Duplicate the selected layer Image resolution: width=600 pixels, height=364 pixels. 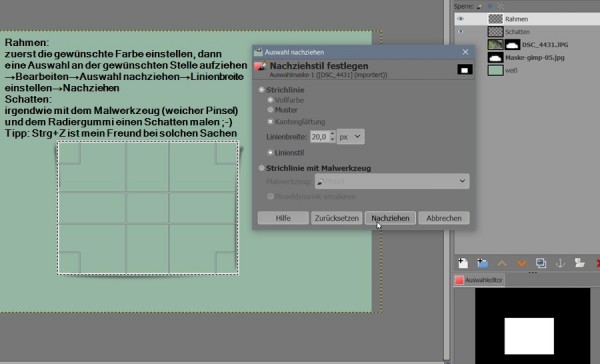pyautogui.click(x=541, y=263)
